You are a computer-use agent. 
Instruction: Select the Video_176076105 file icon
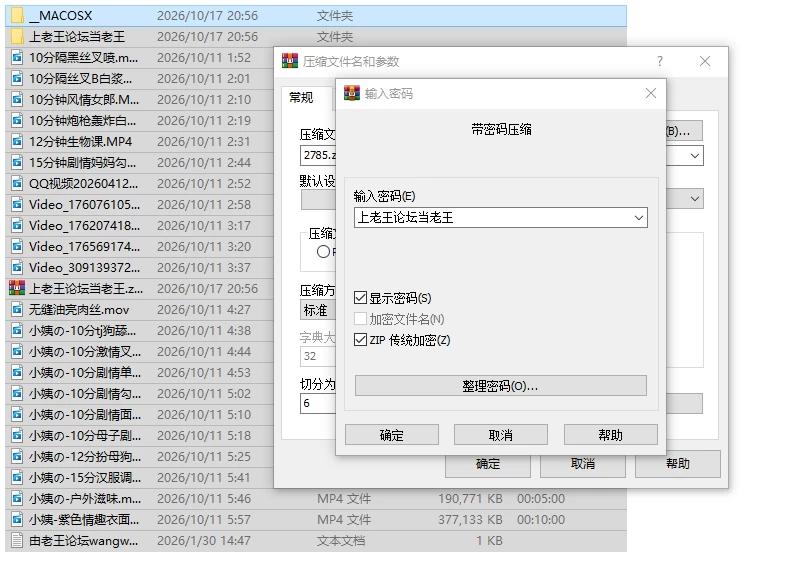point(17,205)
